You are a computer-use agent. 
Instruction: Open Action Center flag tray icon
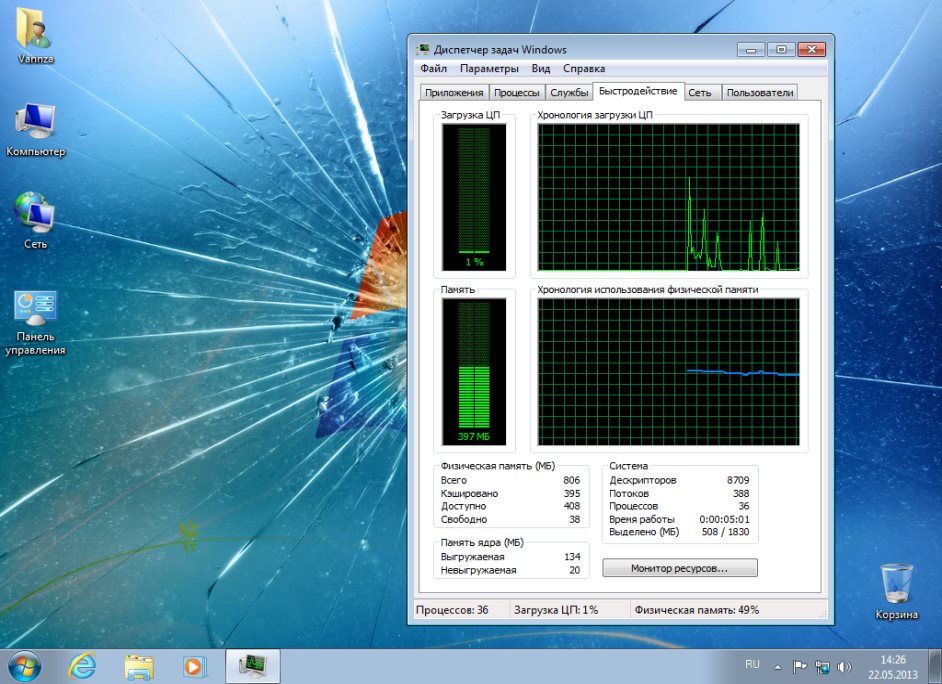pyautogui.click(x=800, y=666)
